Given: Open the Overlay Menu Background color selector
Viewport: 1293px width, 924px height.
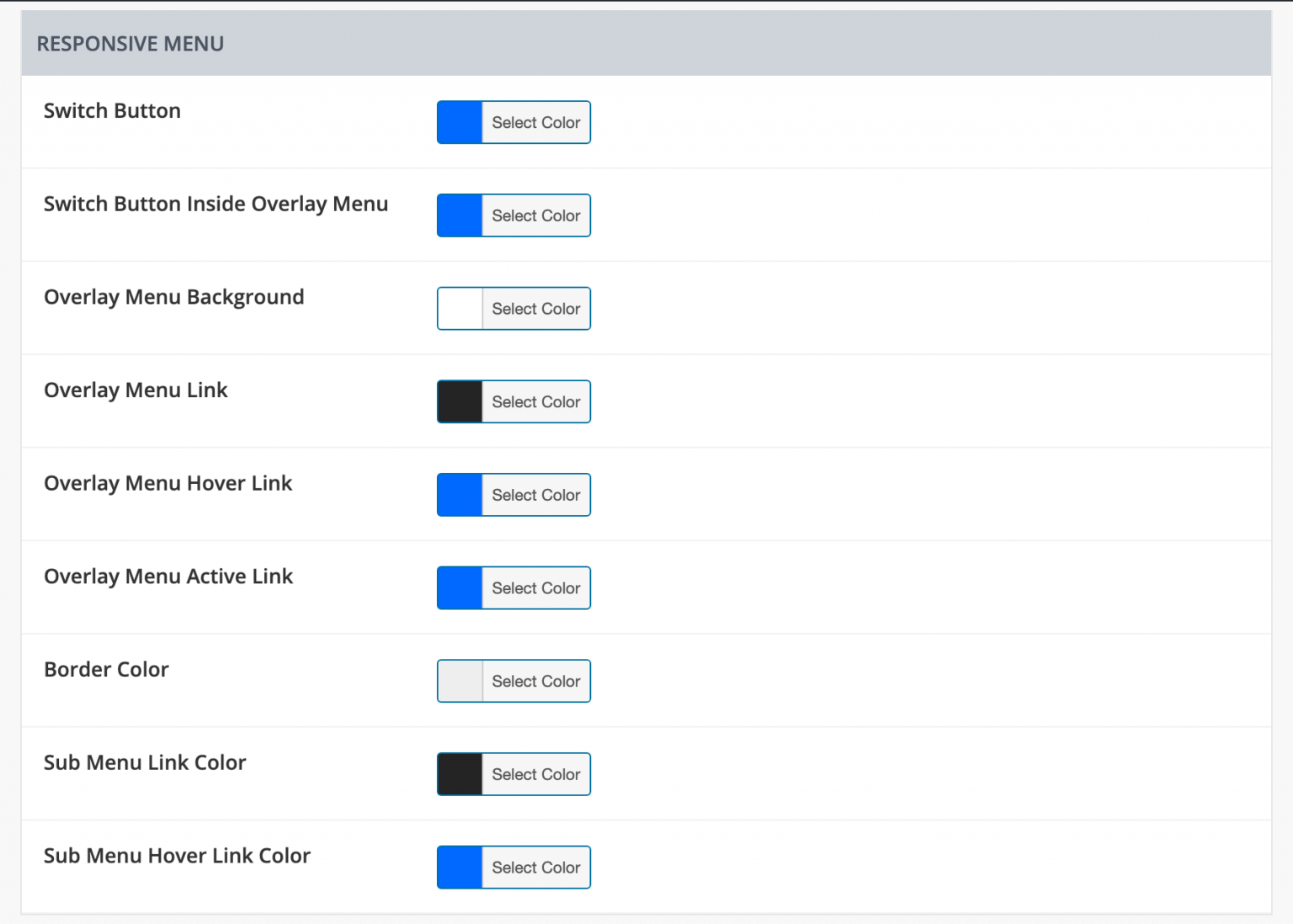Looking at the screenshot, I should tap(535, 308).
